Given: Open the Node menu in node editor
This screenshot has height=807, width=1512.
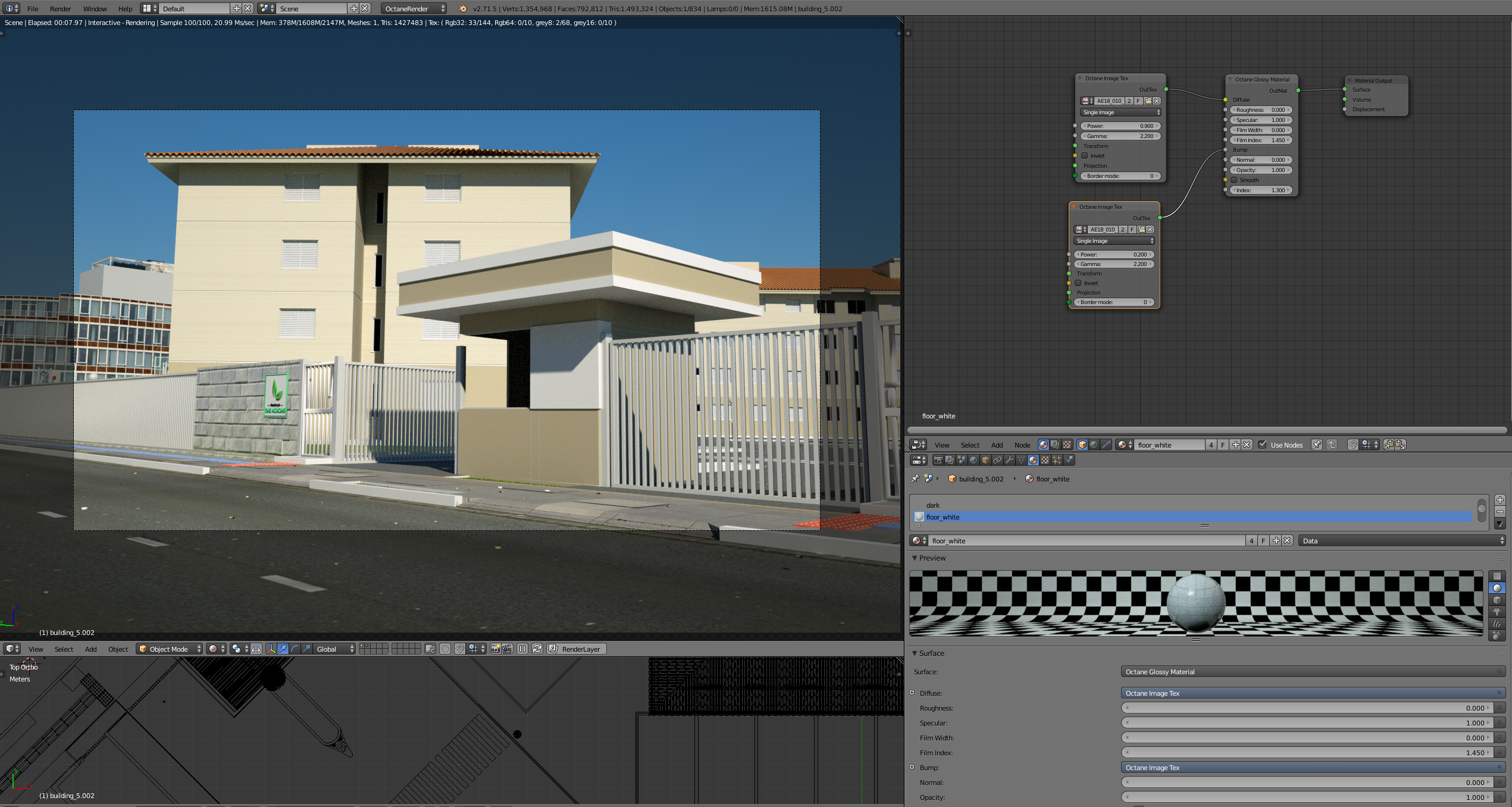Looking at the screenshot, I should (x=1022, y=445).
